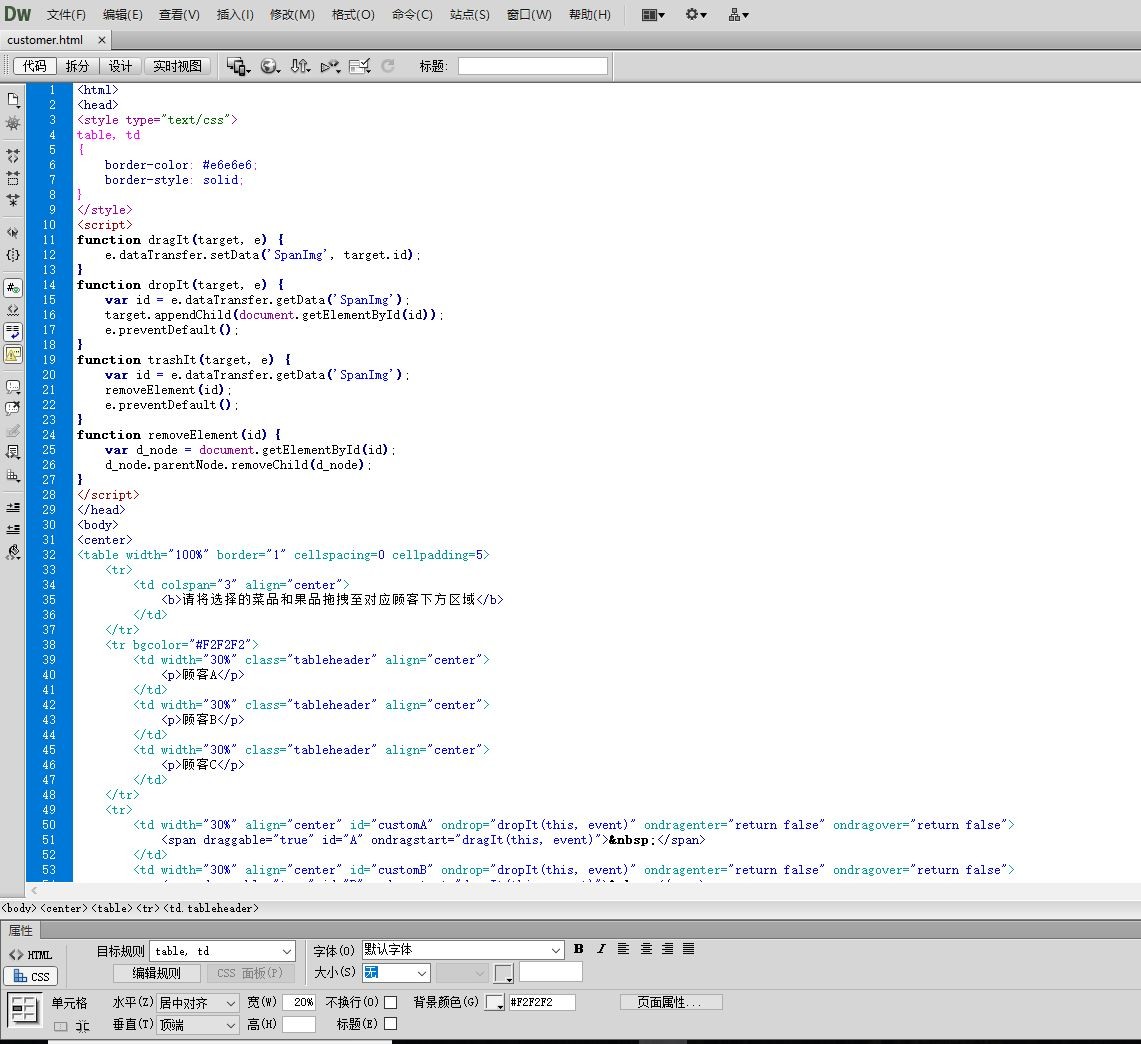Viewport: 1141px width, 1044px height.
Task: Open the text color swatch beside size
Action: (x=504, y=973)
